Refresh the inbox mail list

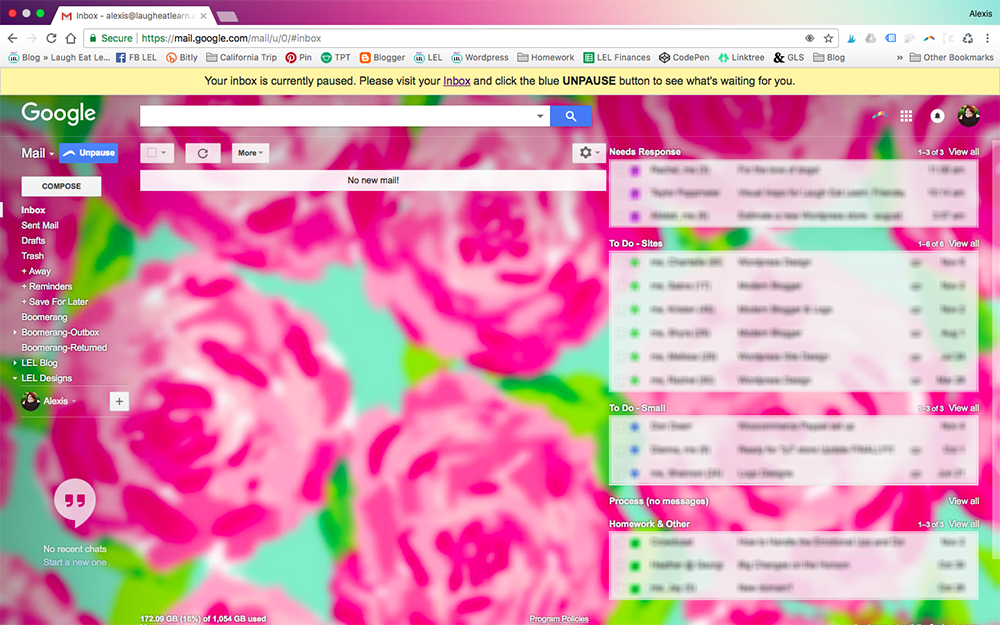(x=203, y=153)
